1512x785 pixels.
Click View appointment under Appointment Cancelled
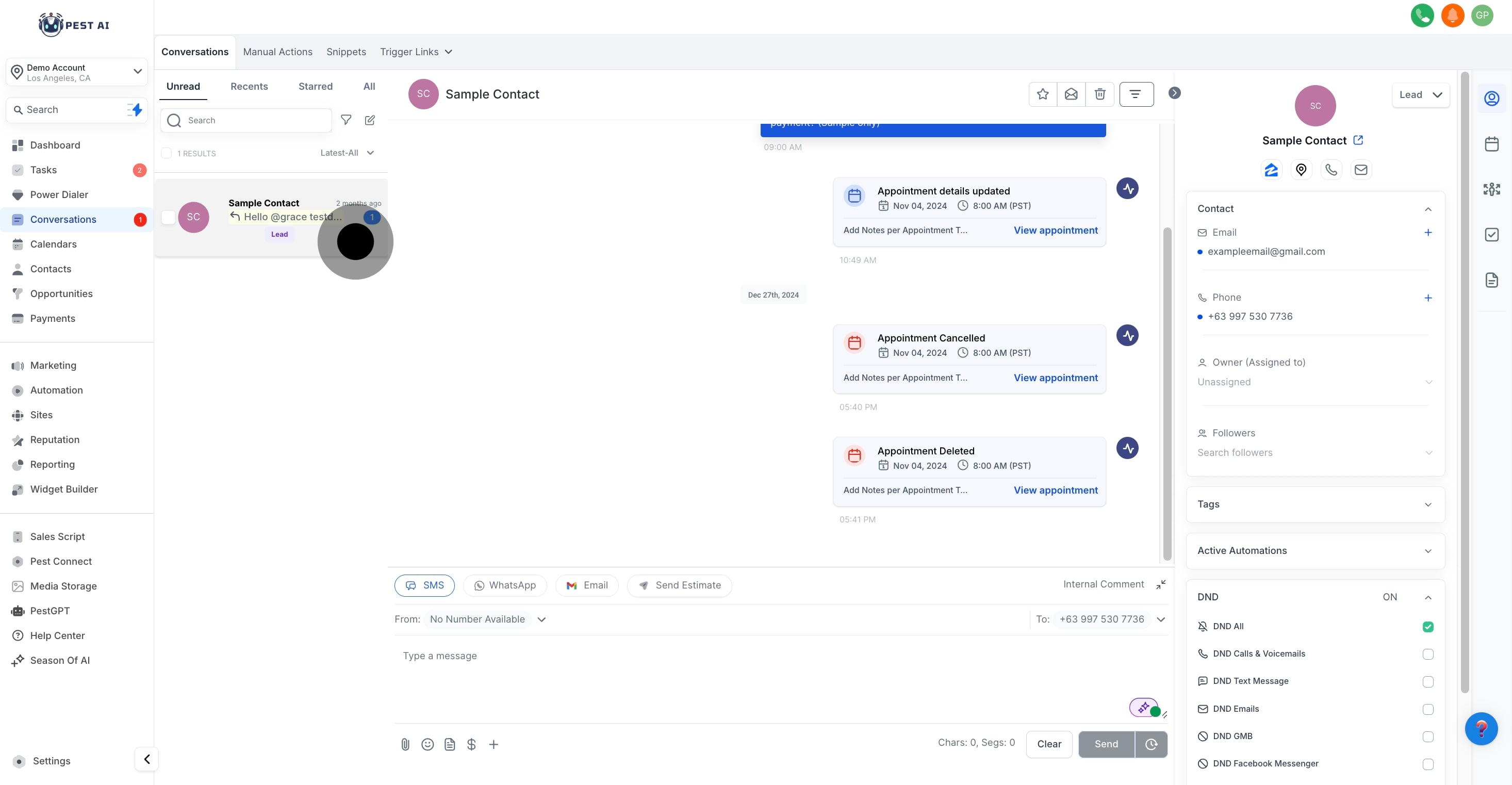[1055, 378]
